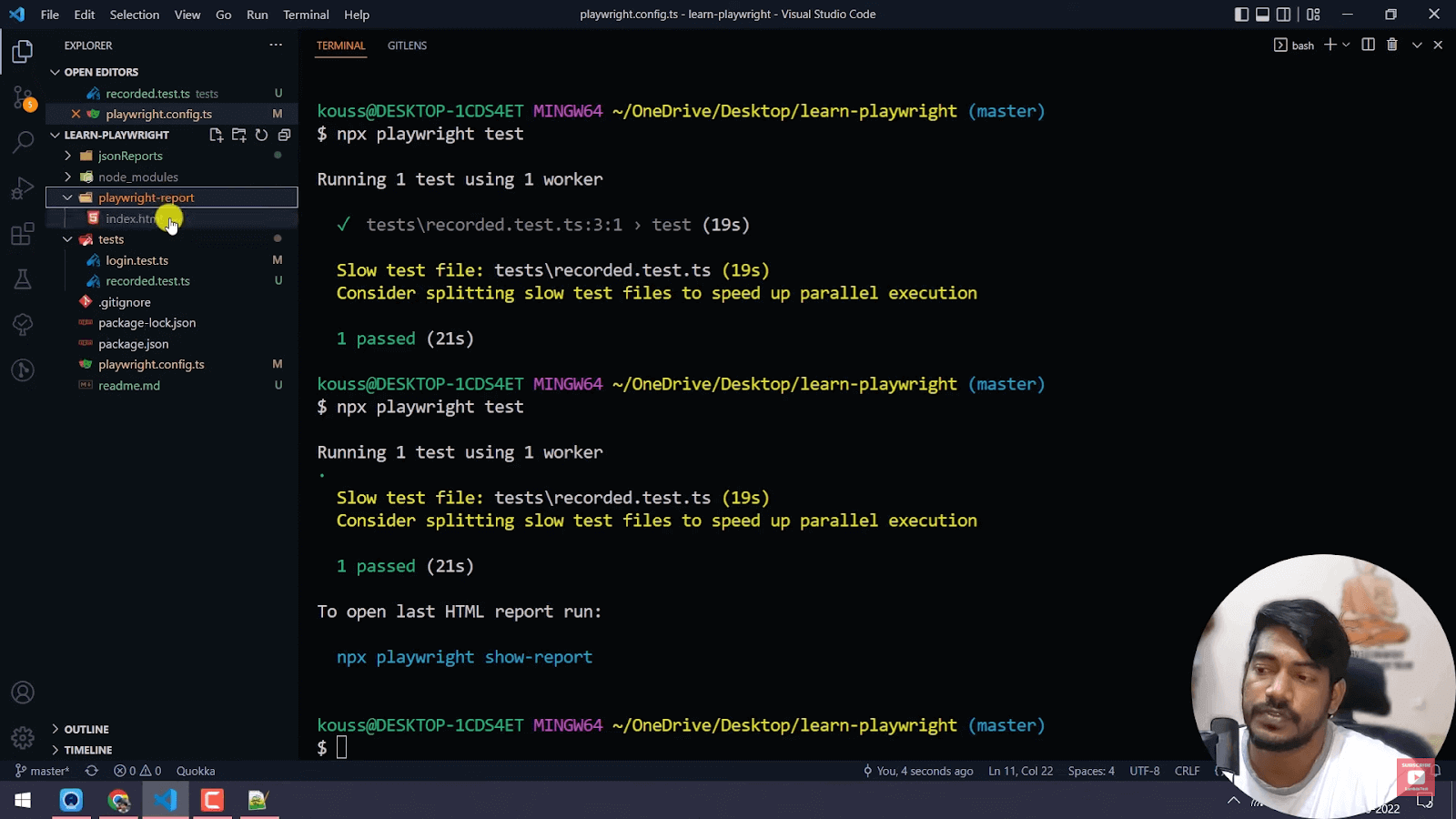Collapse the playwright-report folder
The image size is (1456, 819).
[x=67, y=197]
